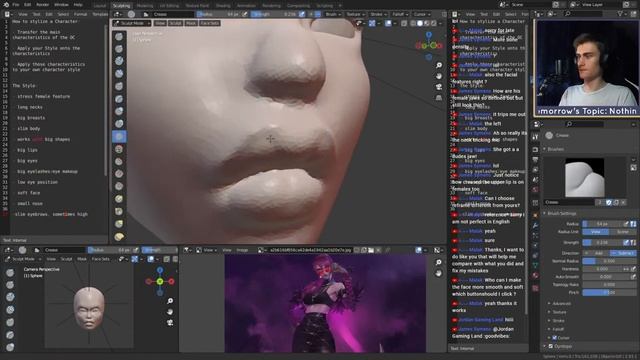Image resolution: width=640 pixels, height=360 pixels.
Task: Unlink the Crease brush with X button
Action: (x=623, y=202)
